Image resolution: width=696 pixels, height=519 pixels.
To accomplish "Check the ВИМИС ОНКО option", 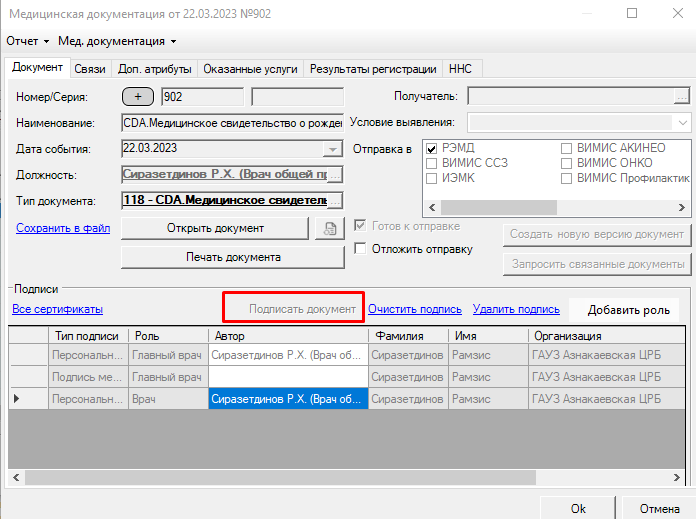I will (567, 163).
